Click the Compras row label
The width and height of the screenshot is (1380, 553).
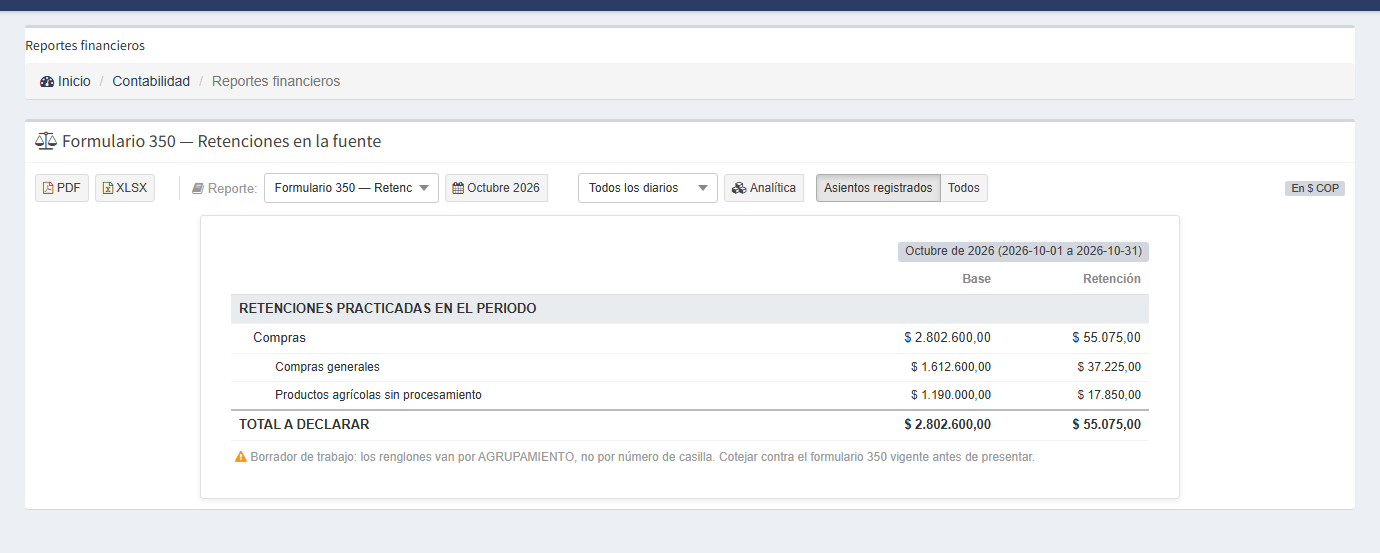coord(279,338)
